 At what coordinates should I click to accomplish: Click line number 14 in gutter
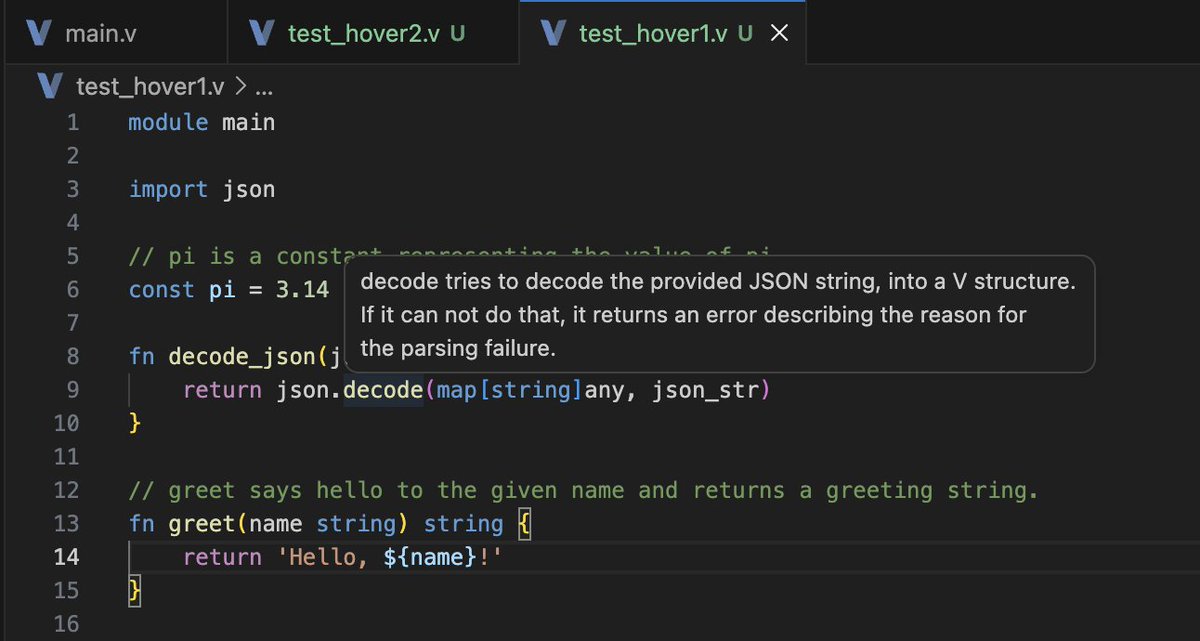point(66,557)
